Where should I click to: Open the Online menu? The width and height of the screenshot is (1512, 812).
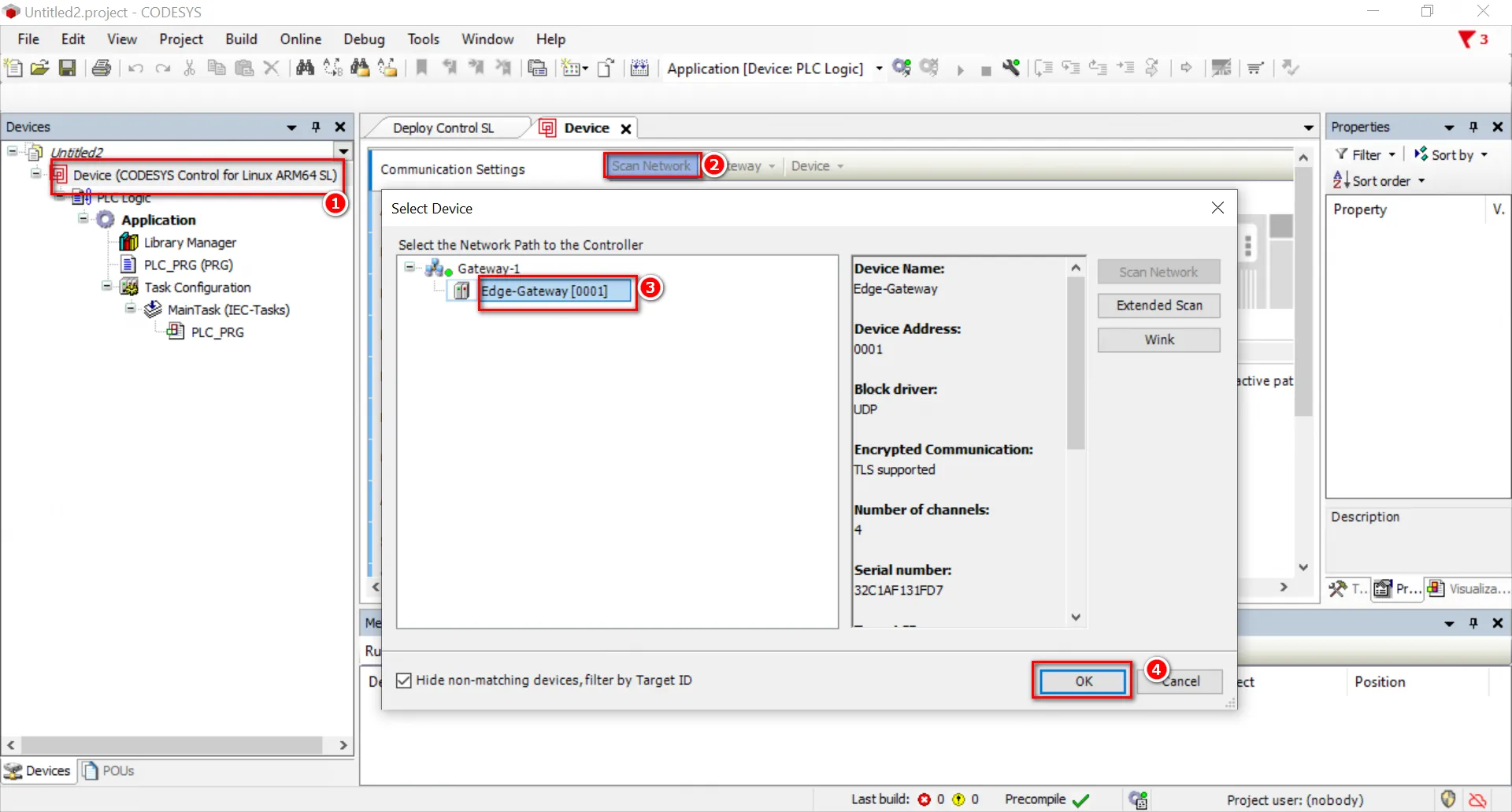[300, 39]
